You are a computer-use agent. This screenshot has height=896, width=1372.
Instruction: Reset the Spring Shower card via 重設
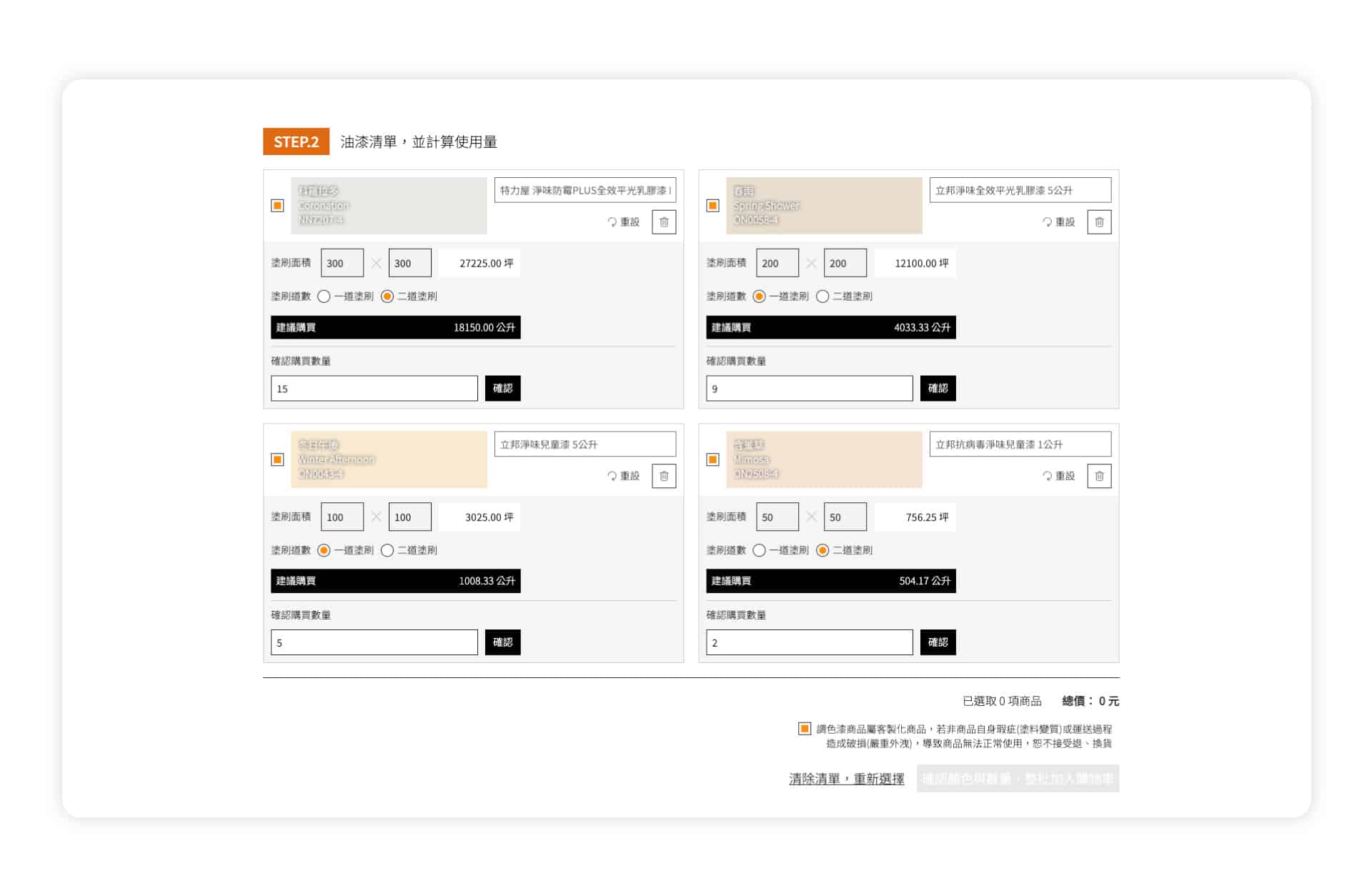[x=1059, y=222]
